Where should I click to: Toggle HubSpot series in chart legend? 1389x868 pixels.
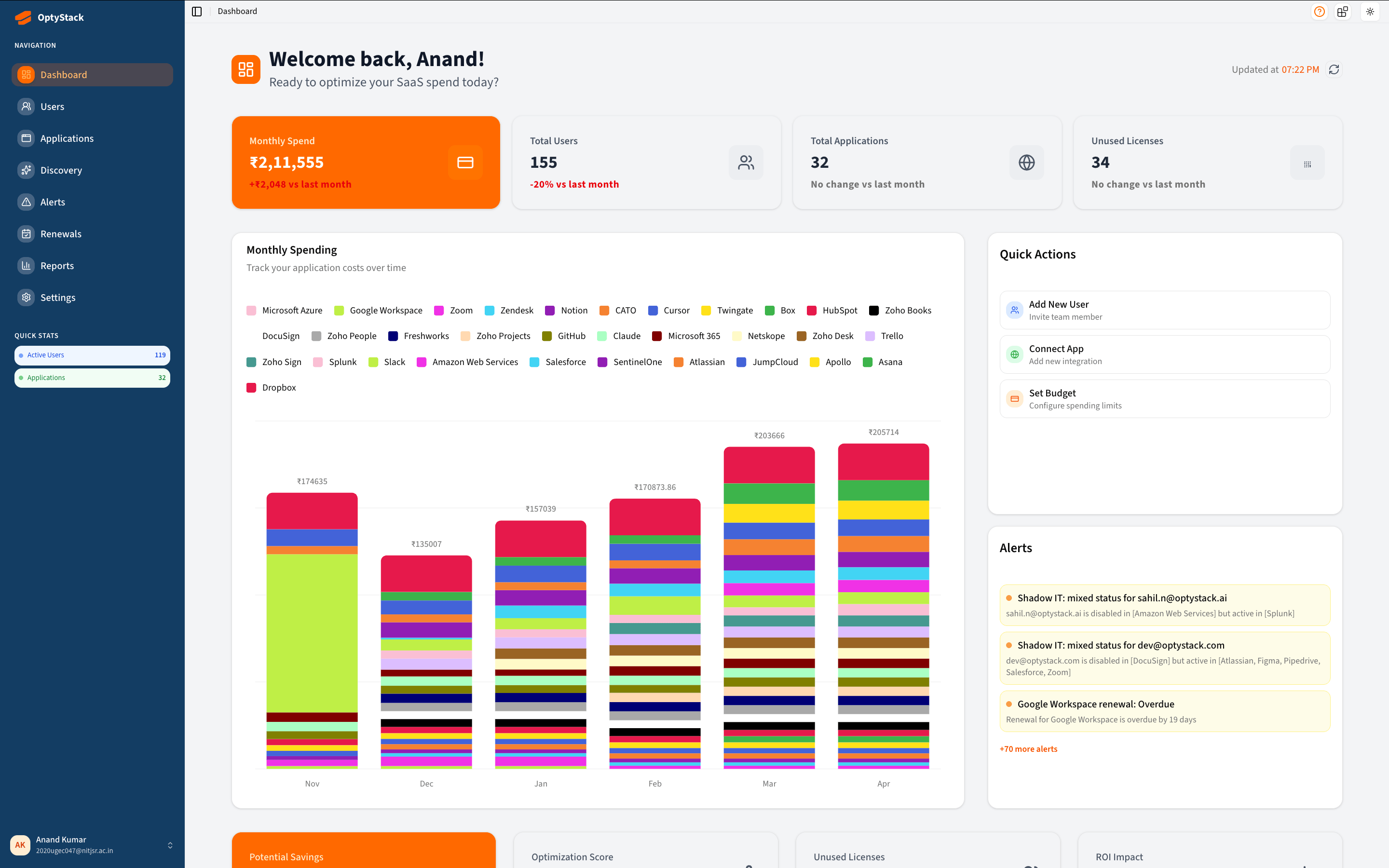point(812,311)
